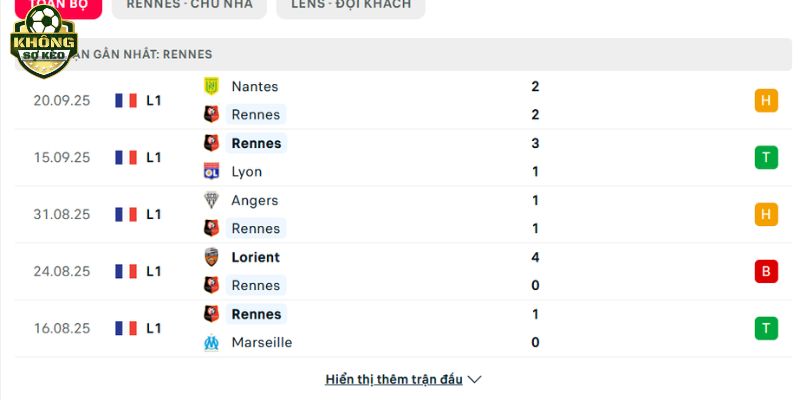Click the Lyon club logo
This screenshot has width=800, height=400.
coord(211,171)
